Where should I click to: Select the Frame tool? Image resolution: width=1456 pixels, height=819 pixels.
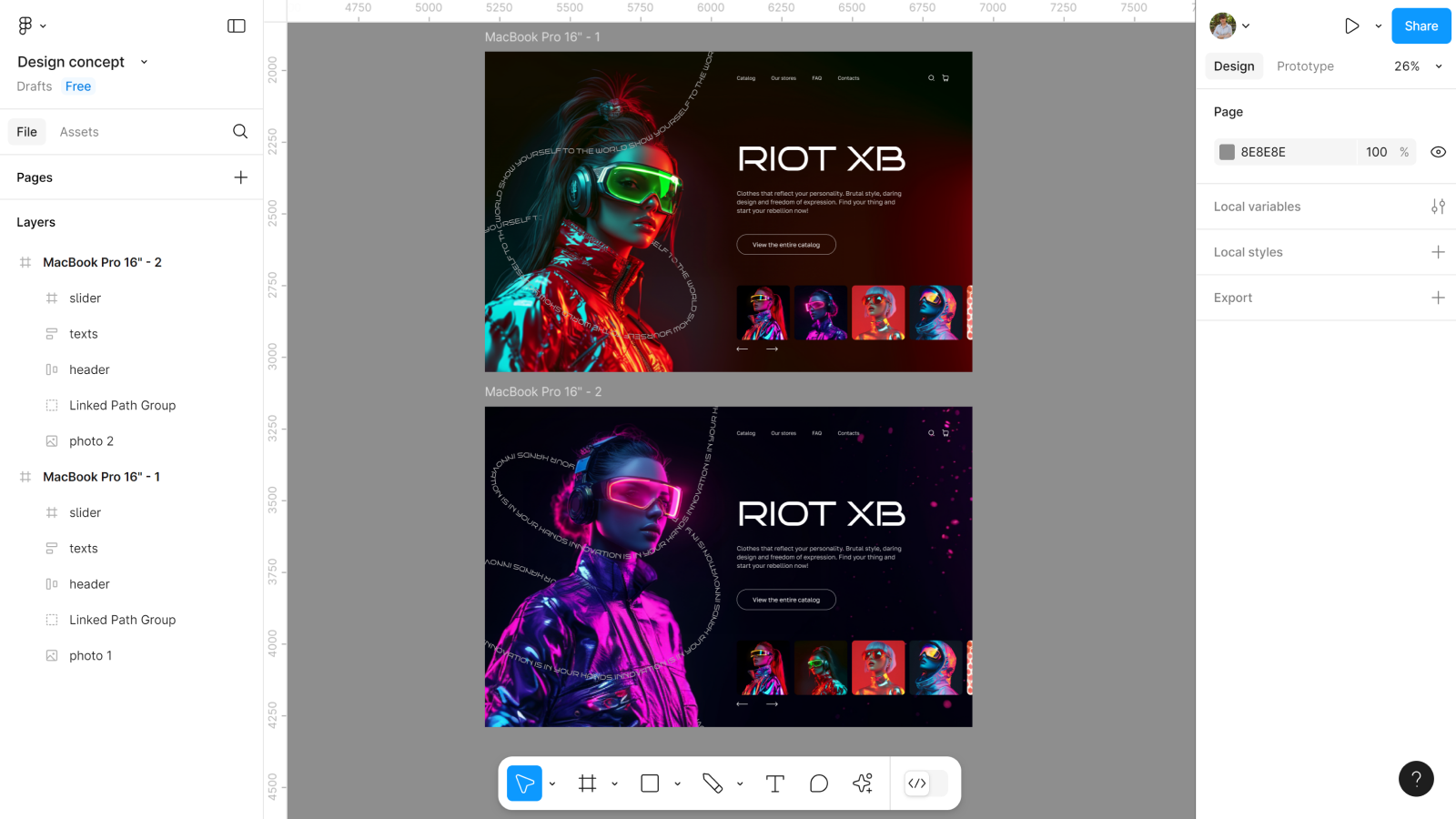587,784
